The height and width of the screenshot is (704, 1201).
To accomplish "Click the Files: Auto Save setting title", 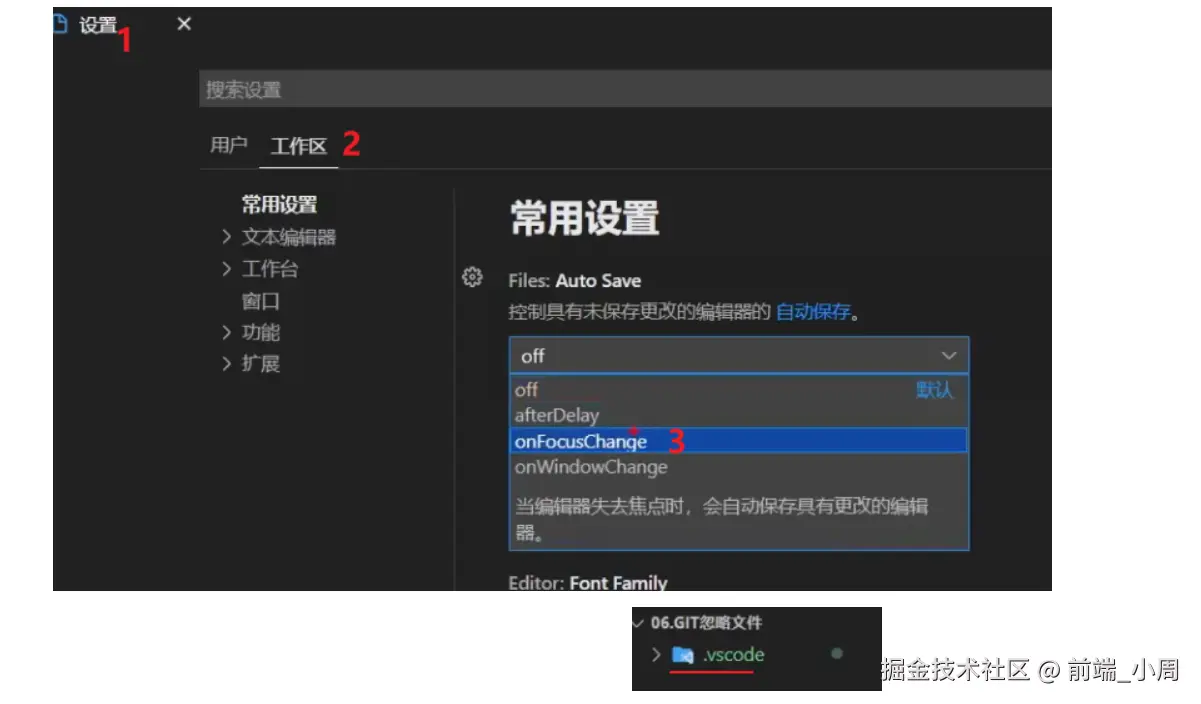I will pyautogui.click(x=575, y=281).
